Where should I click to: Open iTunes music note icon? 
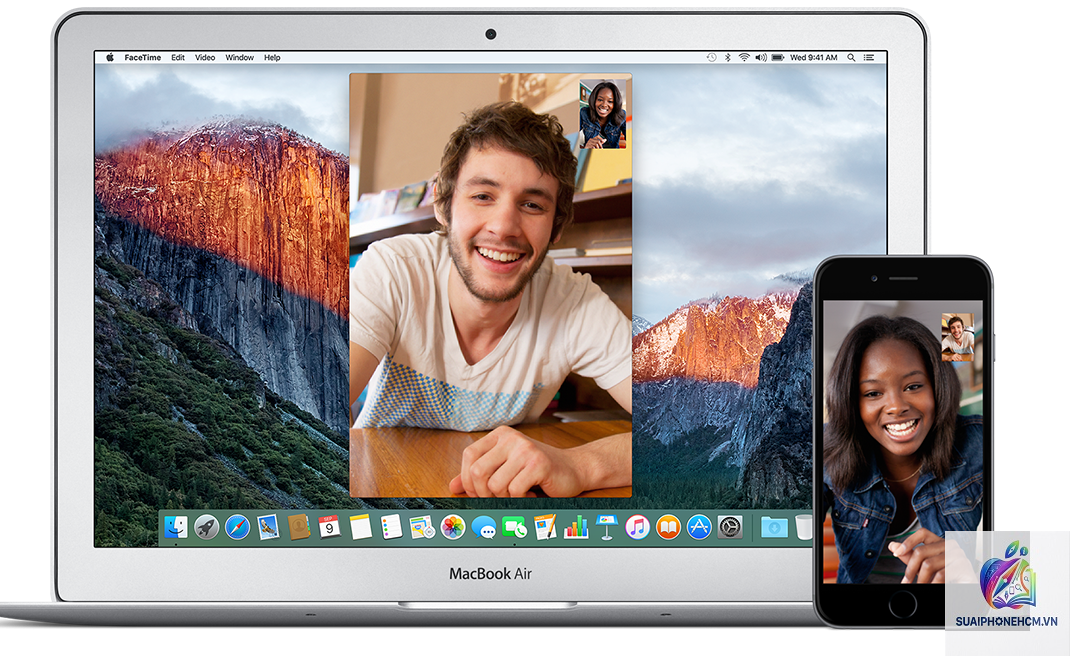637,527
